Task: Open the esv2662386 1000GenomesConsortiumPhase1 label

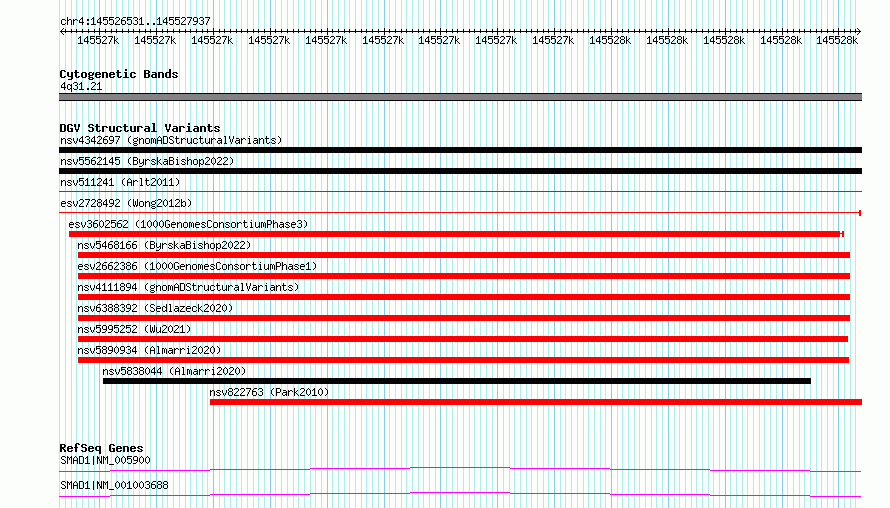Action: [x=198, y=266]
